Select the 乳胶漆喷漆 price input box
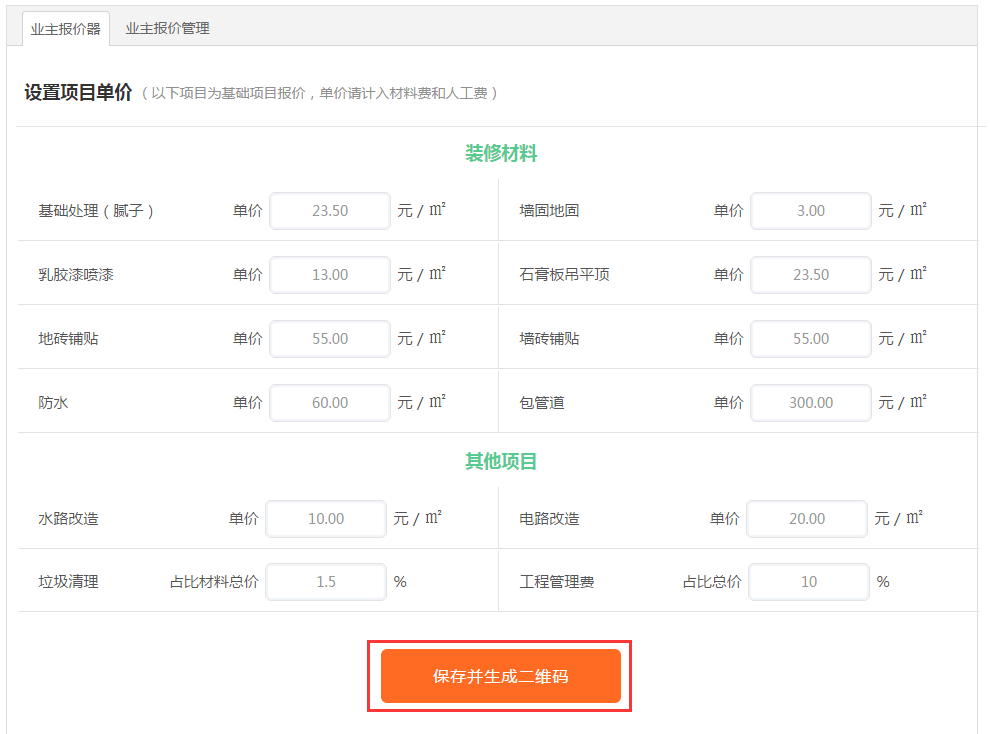The image size is (990, 734). click(x=330, y=275)
